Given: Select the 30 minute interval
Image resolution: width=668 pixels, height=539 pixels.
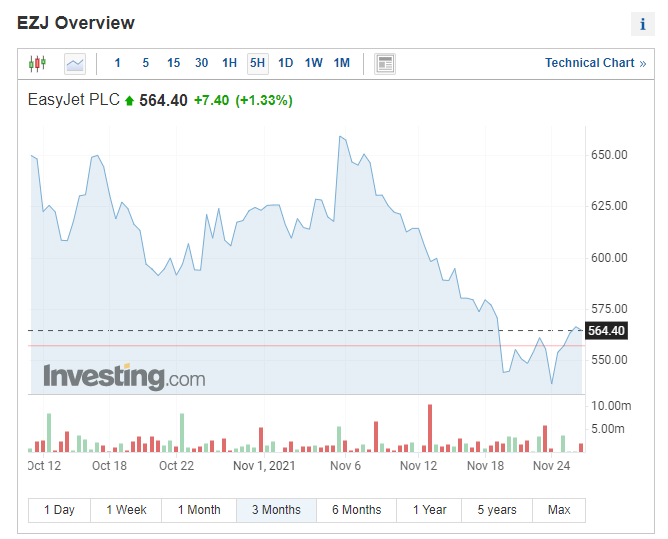Looking at the screenshot, I should tap(202, 63).
